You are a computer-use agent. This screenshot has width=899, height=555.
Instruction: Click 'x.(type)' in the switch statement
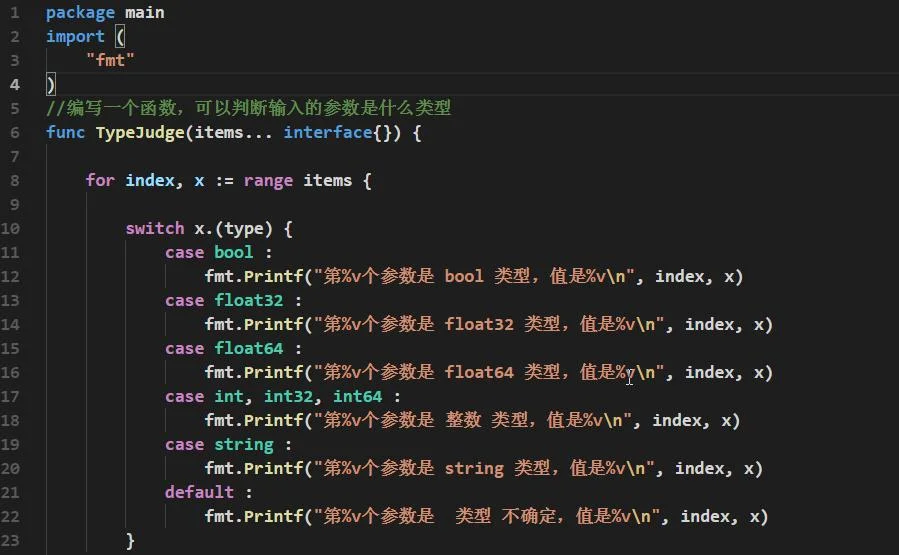pos(233,229)
